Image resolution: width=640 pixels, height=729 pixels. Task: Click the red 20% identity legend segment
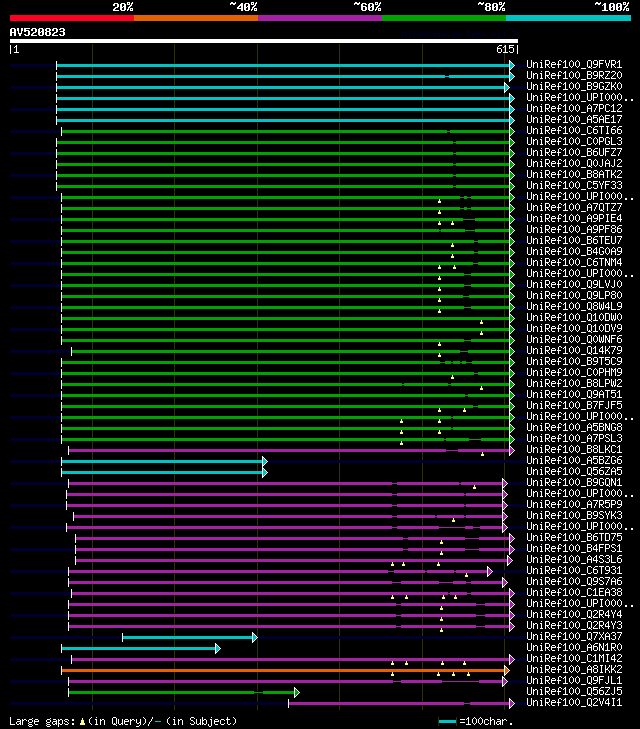[72, 18]
